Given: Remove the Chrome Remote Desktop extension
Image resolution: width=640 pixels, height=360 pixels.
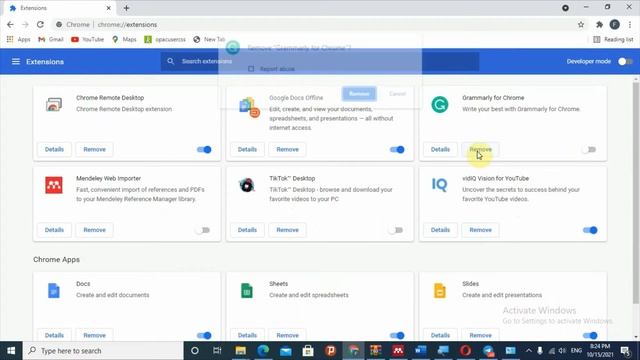Looking at the screenshot, I should tap(94, 149).
